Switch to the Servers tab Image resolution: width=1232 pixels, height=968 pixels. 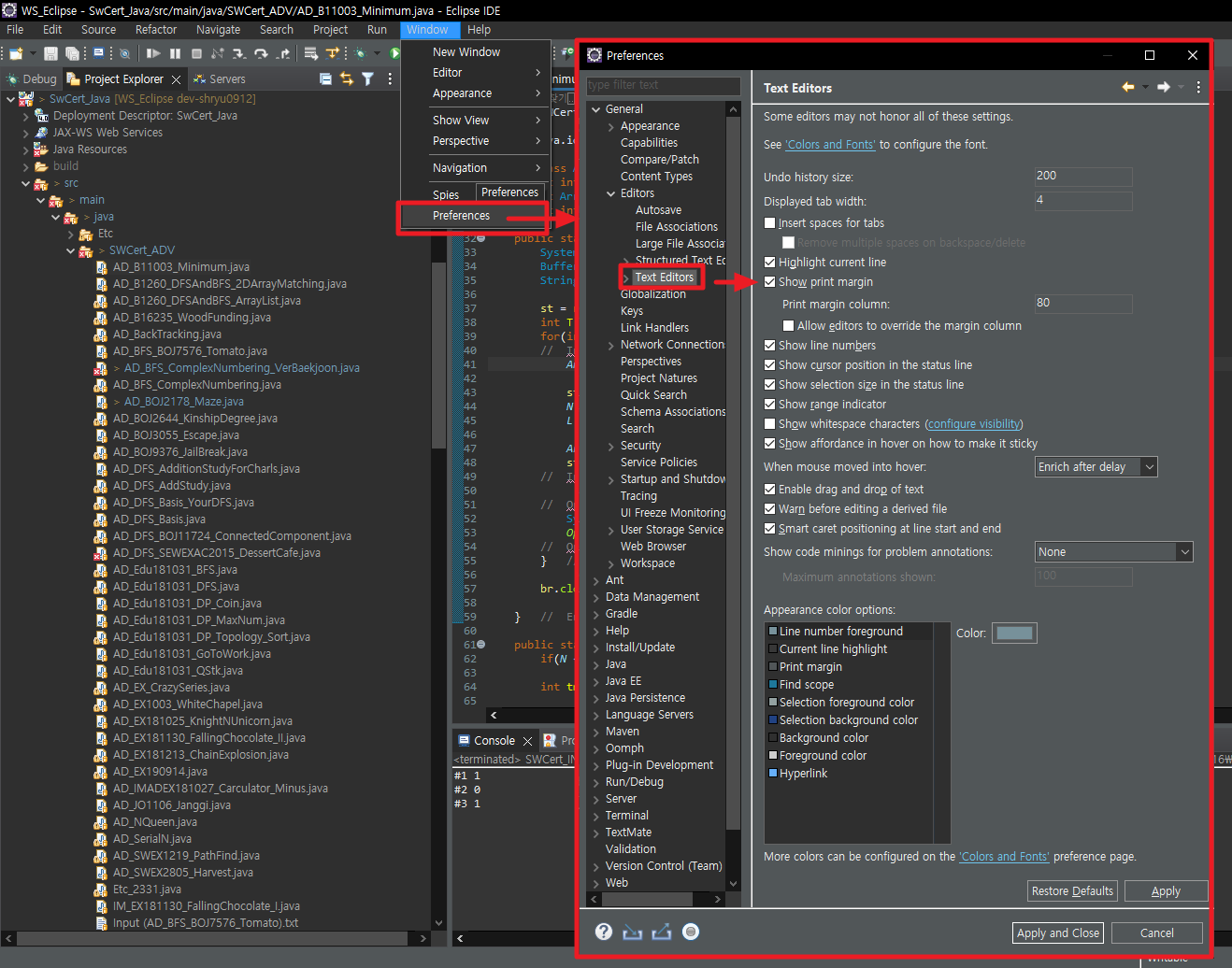(219, 79)
